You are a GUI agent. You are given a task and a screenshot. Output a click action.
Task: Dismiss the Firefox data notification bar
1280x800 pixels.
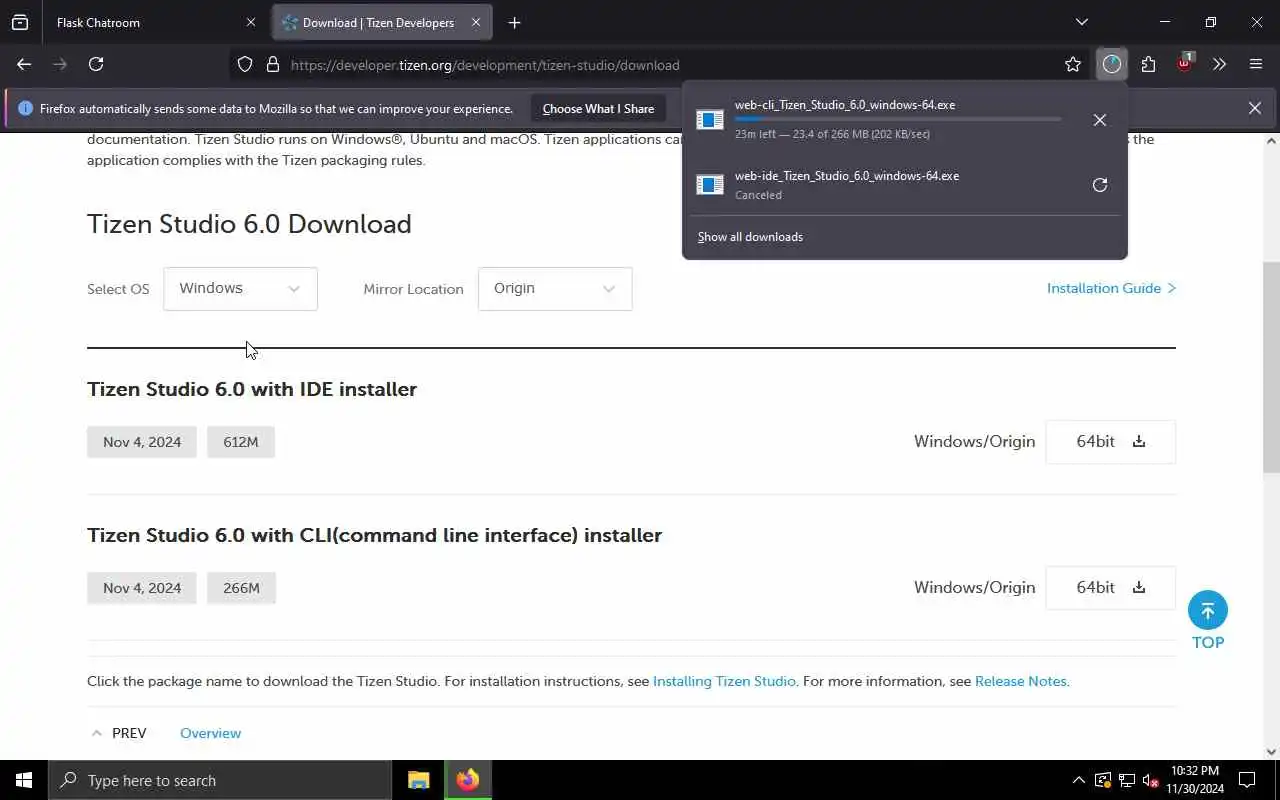pos(1255,108)
